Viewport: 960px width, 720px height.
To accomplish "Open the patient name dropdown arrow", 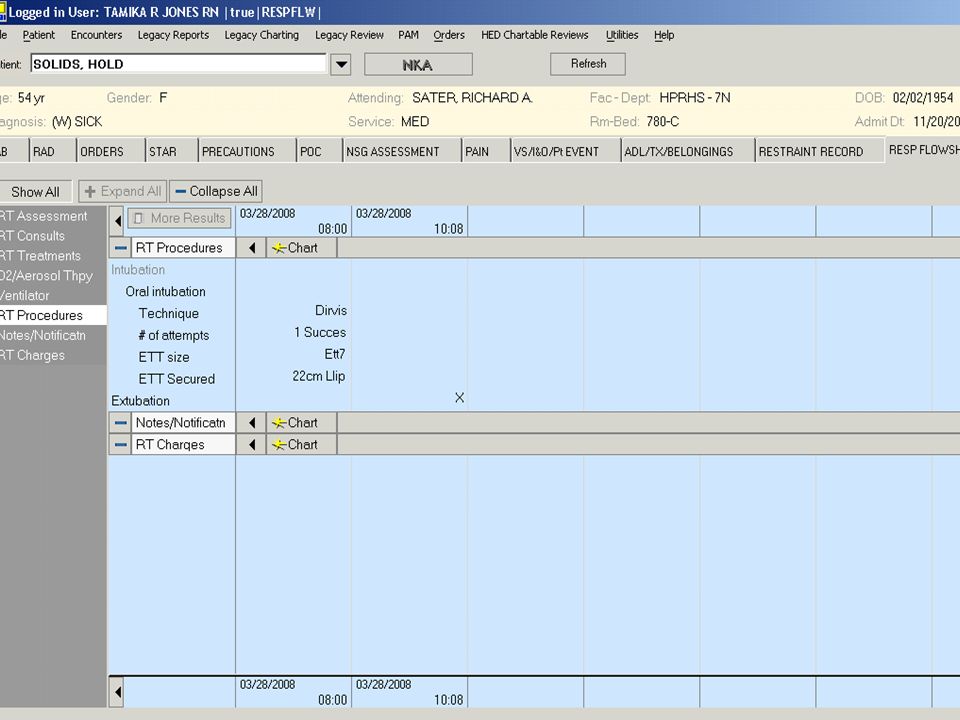I will (x=341, y=64).
